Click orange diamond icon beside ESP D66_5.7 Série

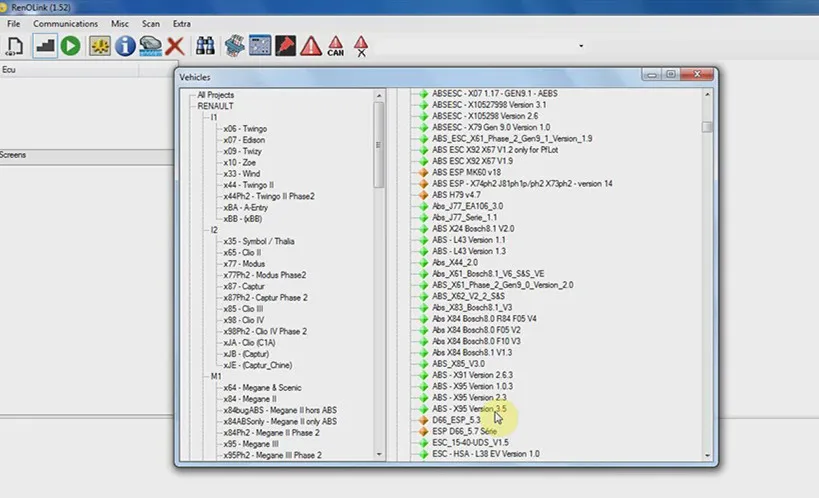point(423,431)
